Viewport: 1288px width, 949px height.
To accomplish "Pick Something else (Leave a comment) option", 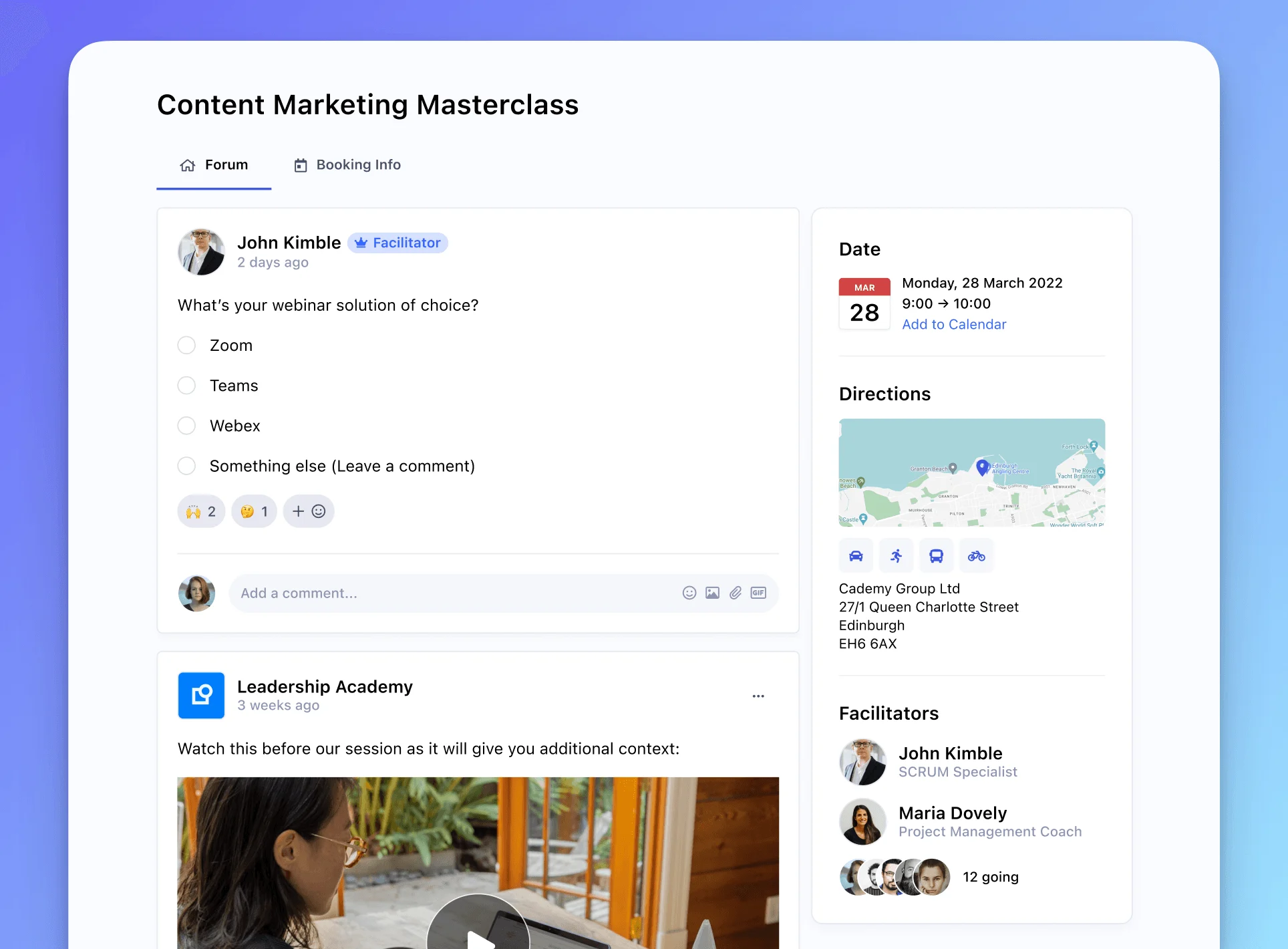I will [187, 466].
